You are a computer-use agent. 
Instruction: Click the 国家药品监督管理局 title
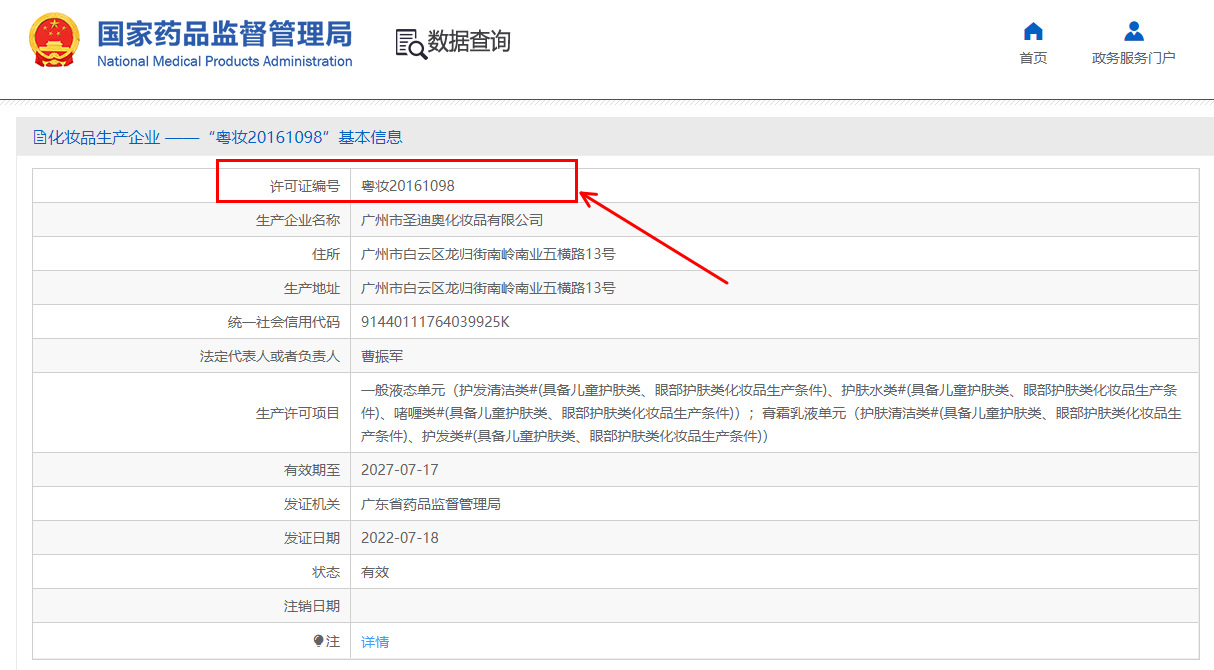pos(224,34)
